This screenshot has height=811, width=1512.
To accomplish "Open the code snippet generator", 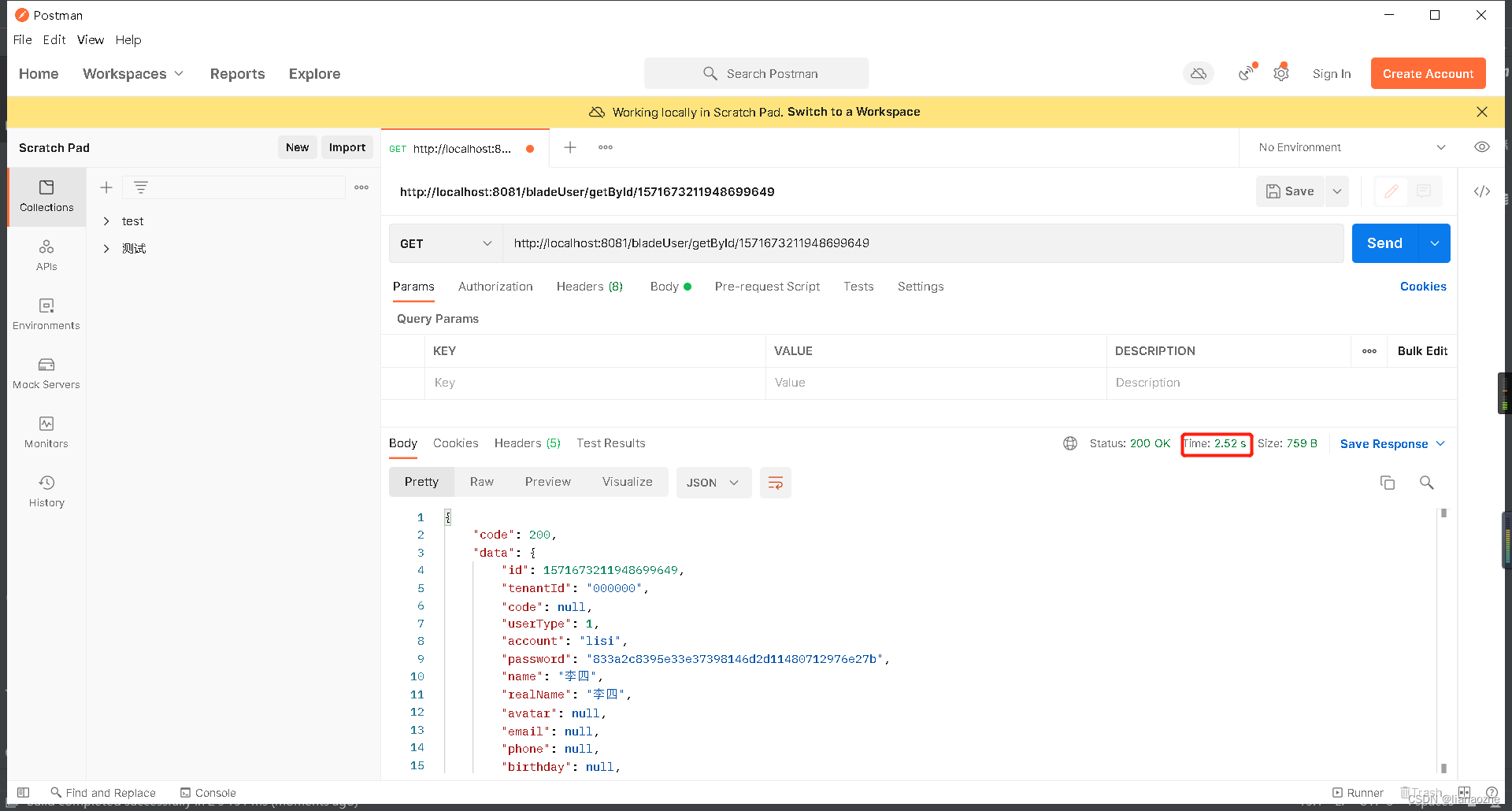I will [x=1483, y=191].
